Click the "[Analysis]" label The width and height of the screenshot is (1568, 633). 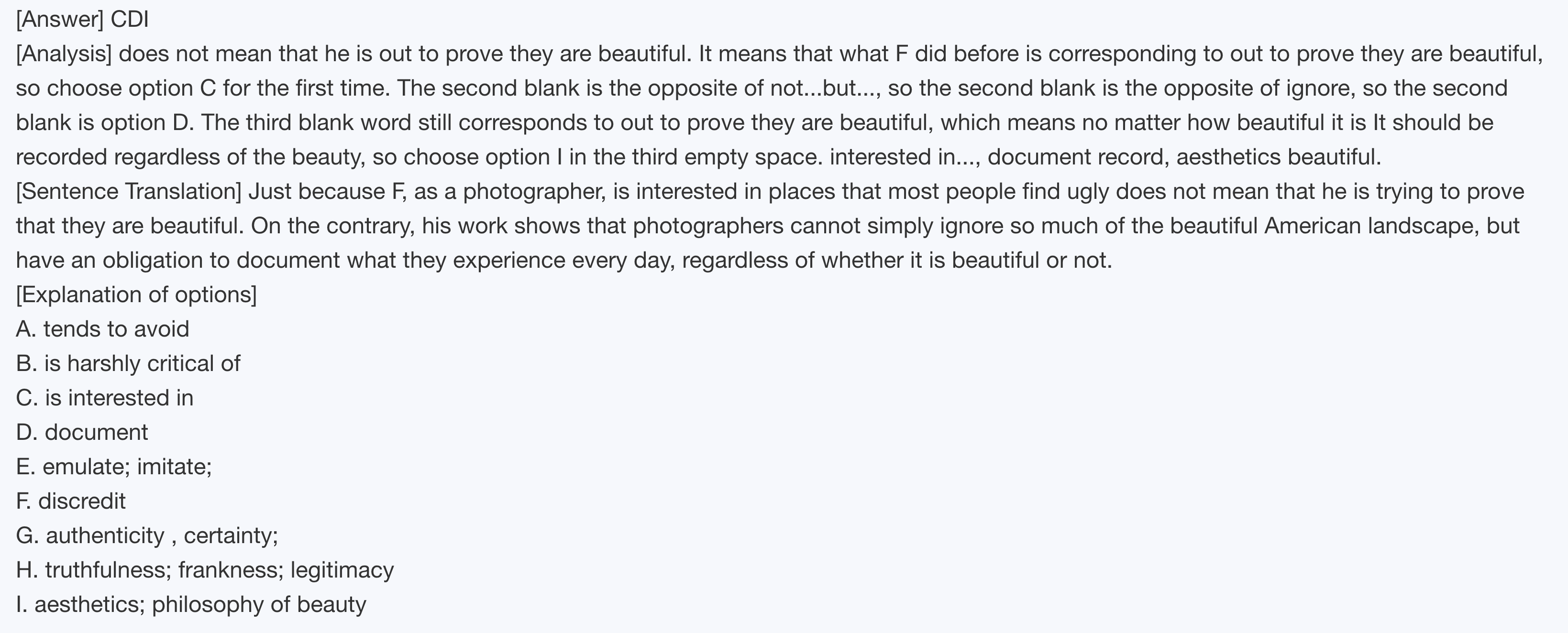64,54
